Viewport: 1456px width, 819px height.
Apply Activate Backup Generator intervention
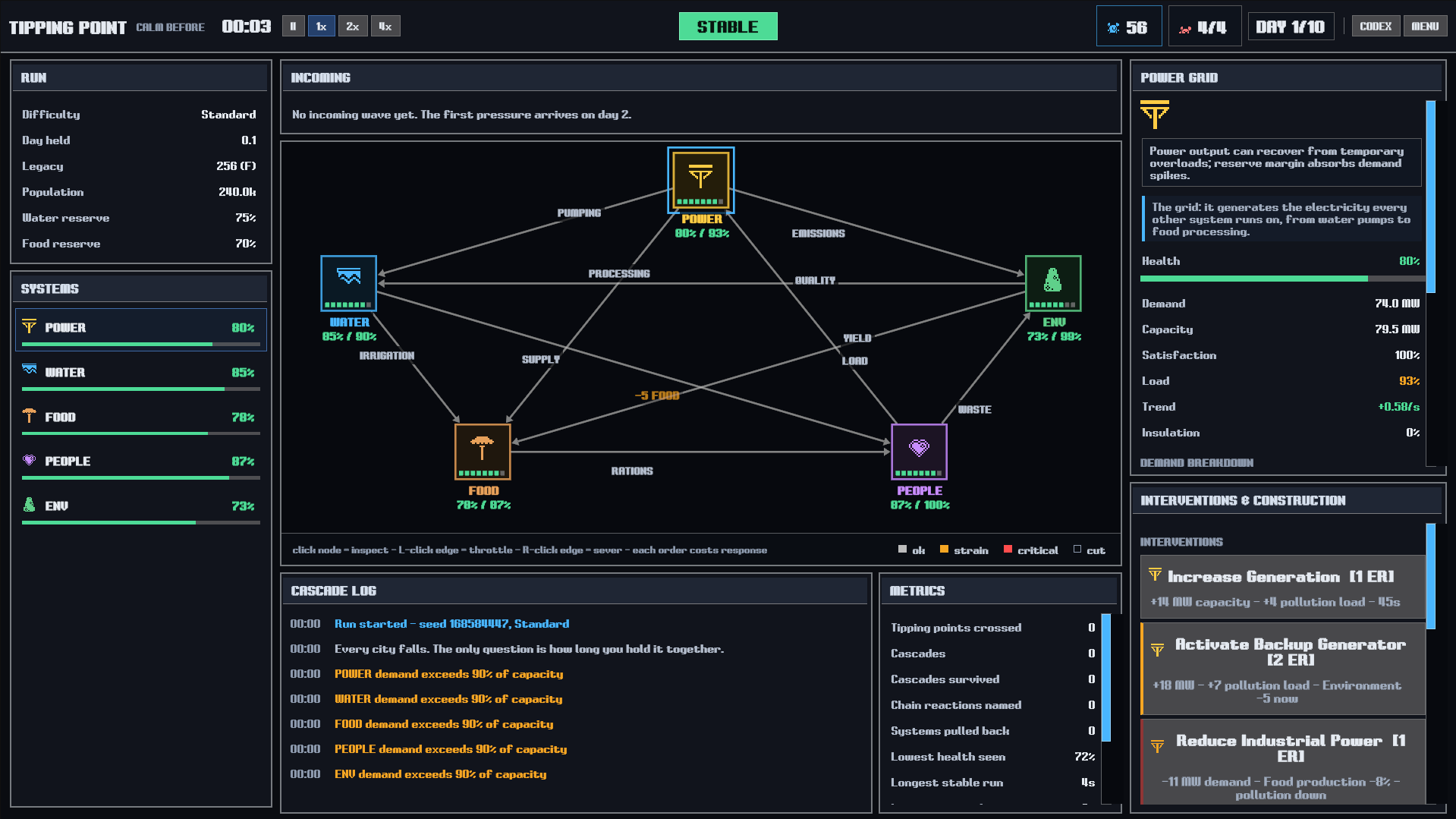(1282, 669)
